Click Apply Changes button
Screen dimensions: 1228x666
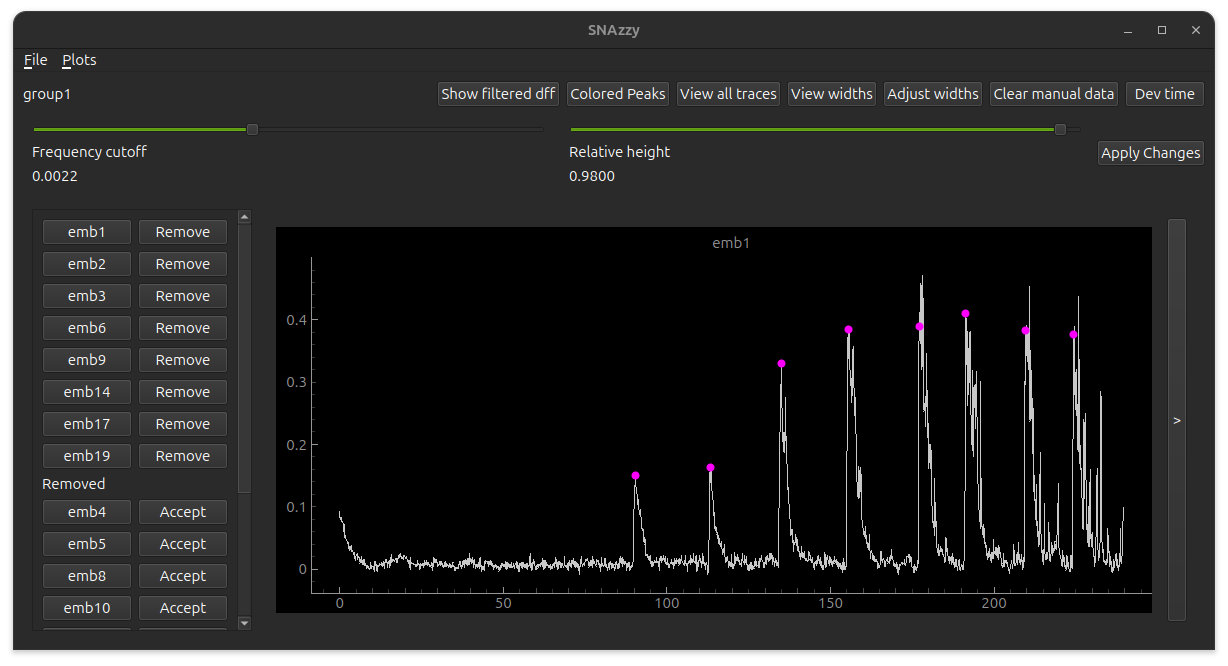[x=1150, y=153]
